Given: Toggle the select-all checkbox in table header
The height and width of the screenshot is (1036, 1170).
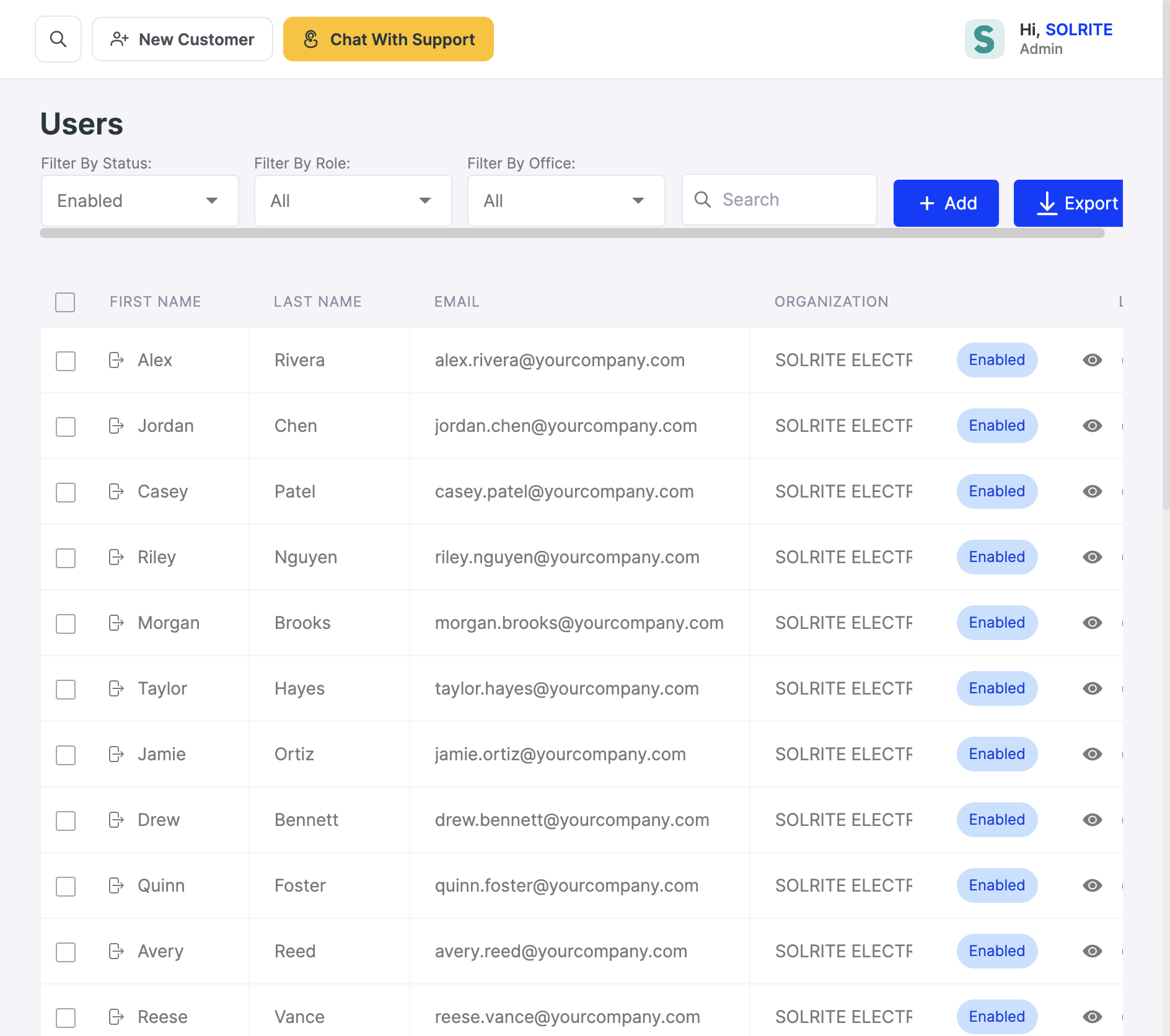Looking at the screenshot, I should (65, 302).
